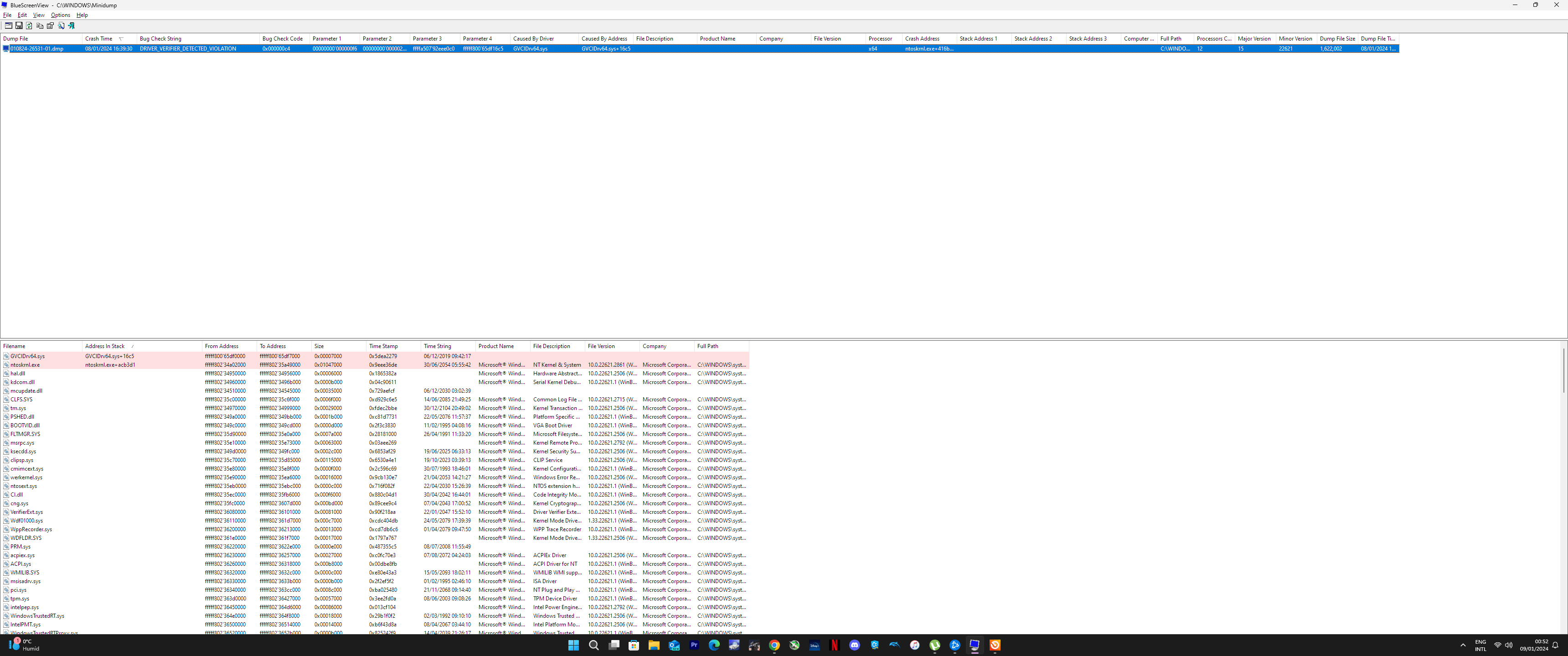The height and width of the screenshot is (656, 1568).
Task: Launch Netflix from the taskbar
Action: coord(835,645)
